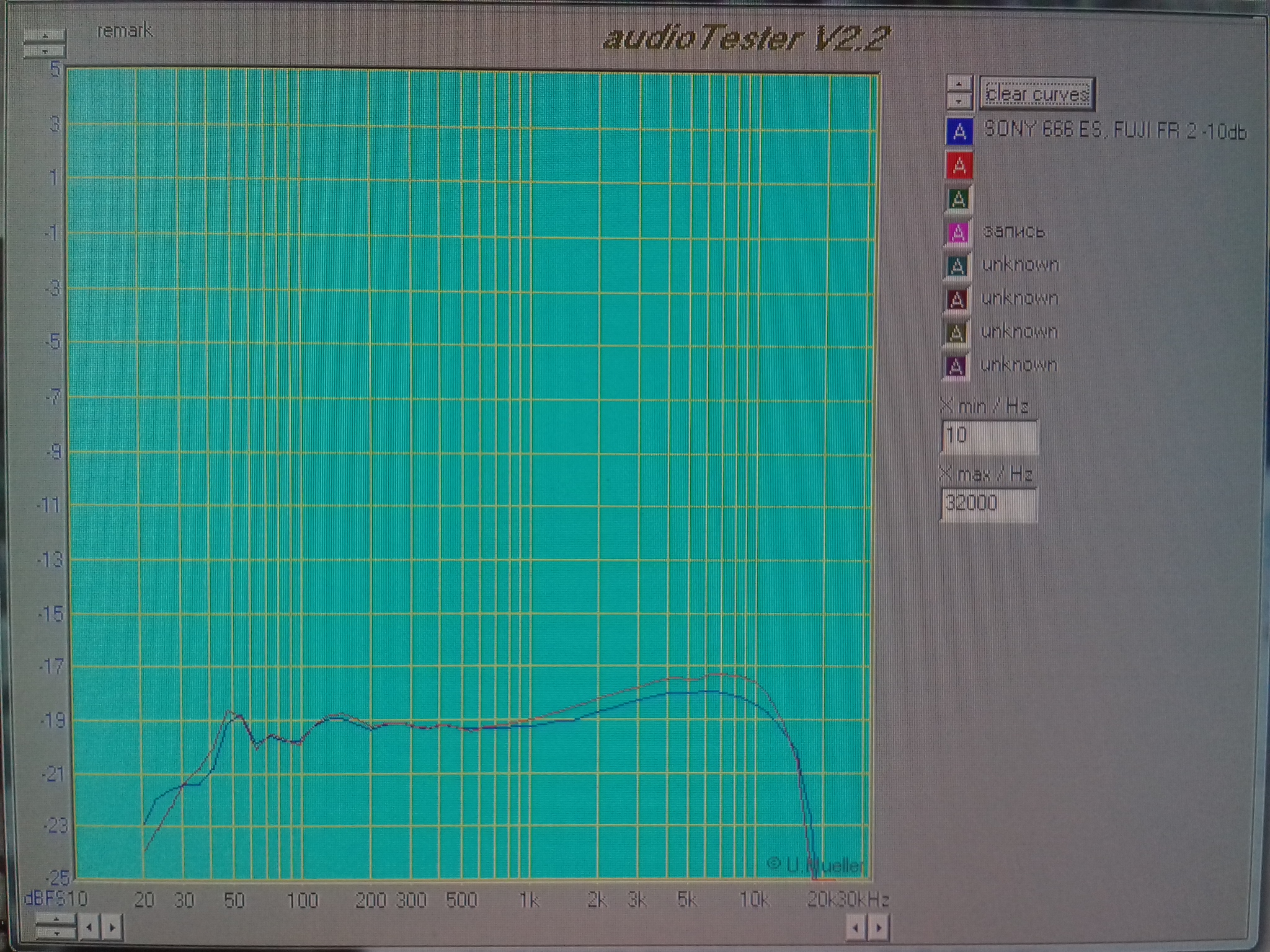Click the X max / Hz input field
Viewport: 1270px width, 952px height.
[988, 504]
